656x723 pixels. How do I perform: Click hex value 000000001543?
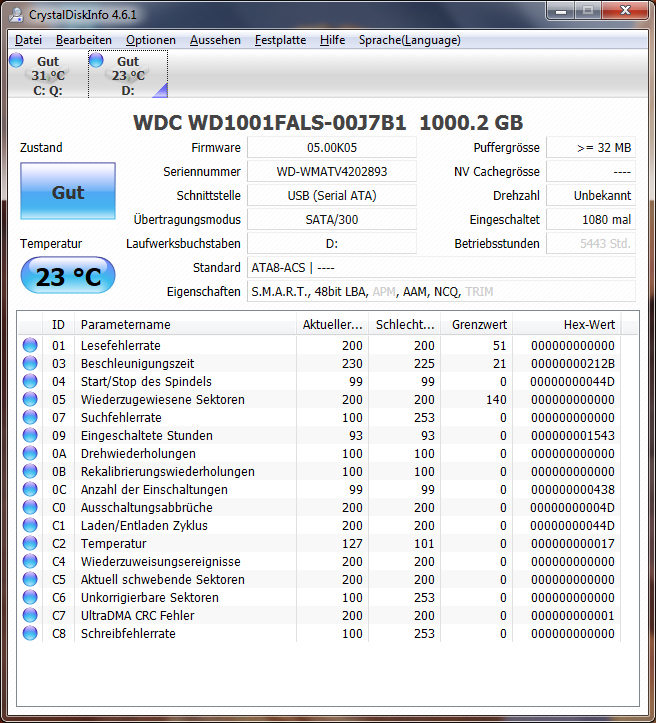pos(573,435)
